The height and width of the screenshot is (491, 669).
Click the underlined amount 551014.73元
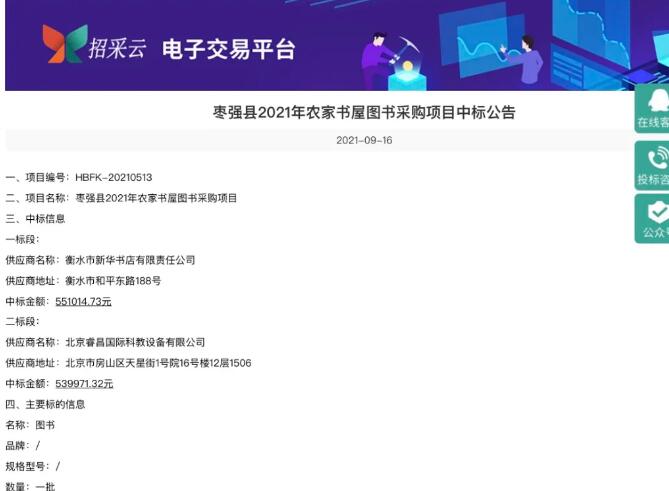click(84, 302)
